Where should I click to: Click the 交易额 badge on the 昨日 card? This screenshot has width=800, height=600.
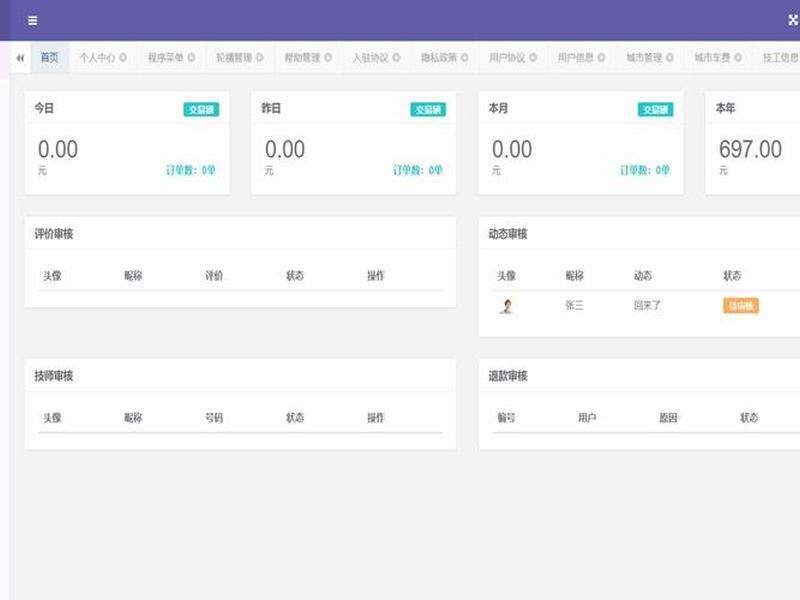click(x=428, y=109)
